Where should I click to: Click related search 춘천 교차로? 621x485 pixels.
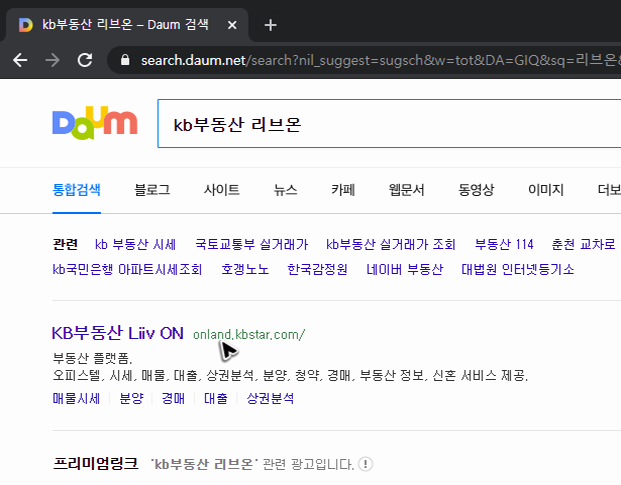[x=584, y=245]
